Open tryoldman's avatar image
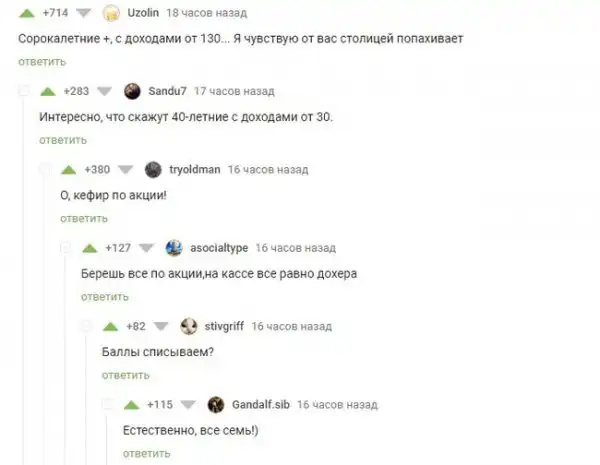The image size is (600, 465). coord(153,170)
